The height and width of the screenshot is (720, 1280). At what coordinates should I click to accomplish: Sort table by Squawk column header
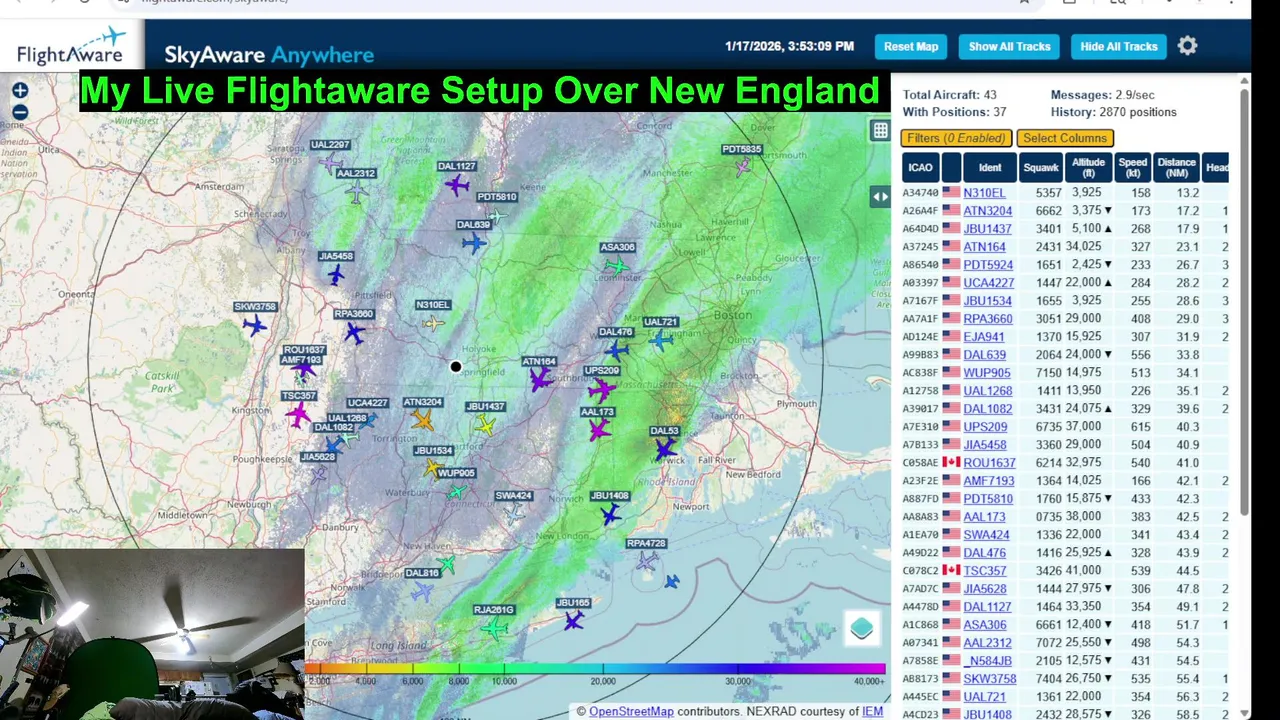(x=1041, y=167)
